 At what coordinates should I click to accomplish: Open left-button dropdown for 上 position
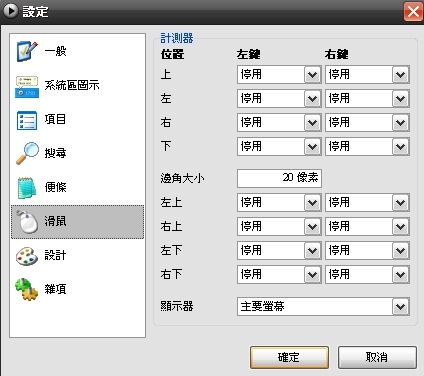(x=279, y=74)
